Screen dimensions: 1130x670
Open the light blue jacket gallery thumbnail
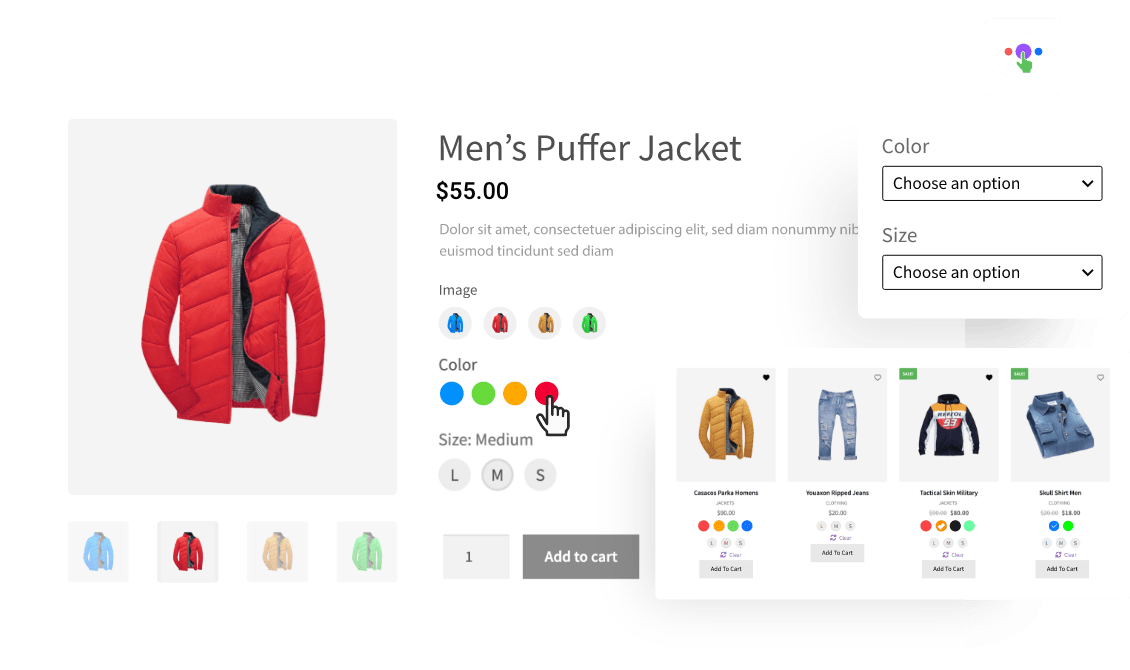[98, 552]
